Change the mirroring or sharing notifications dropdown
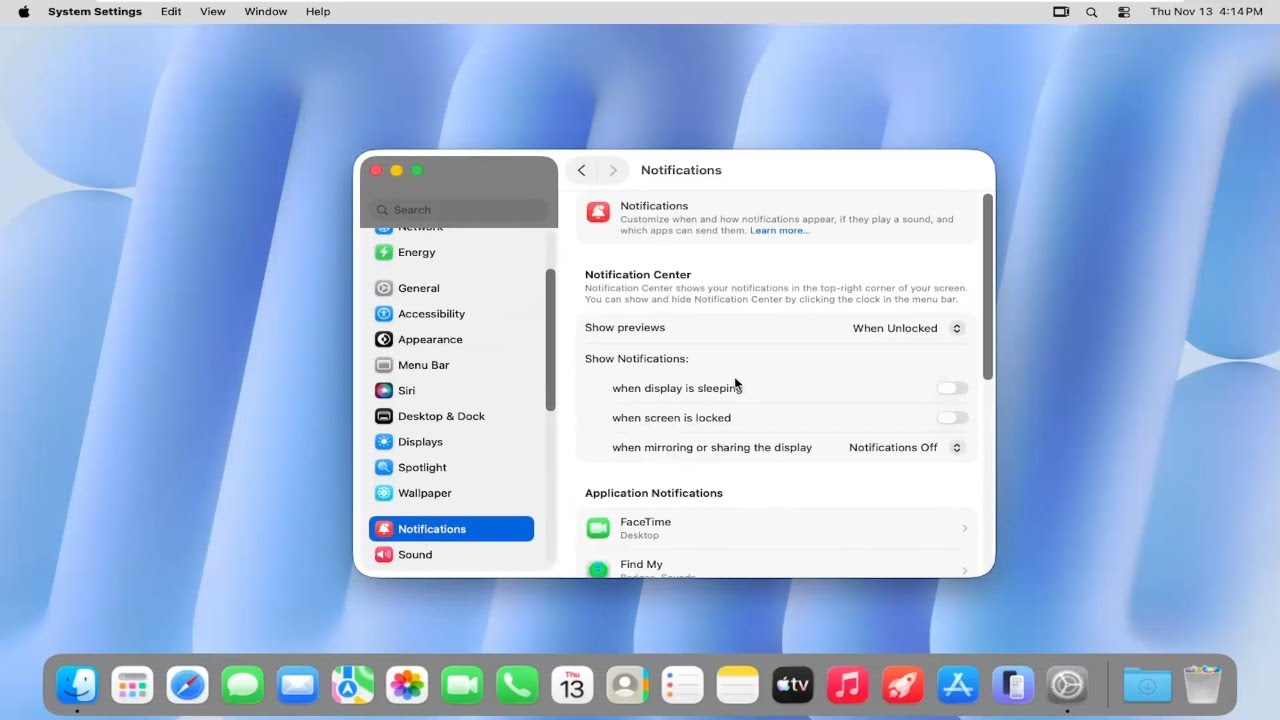The height and width of the screenshot is (720, 1280). pyautogui.click(x=906, y=448)
